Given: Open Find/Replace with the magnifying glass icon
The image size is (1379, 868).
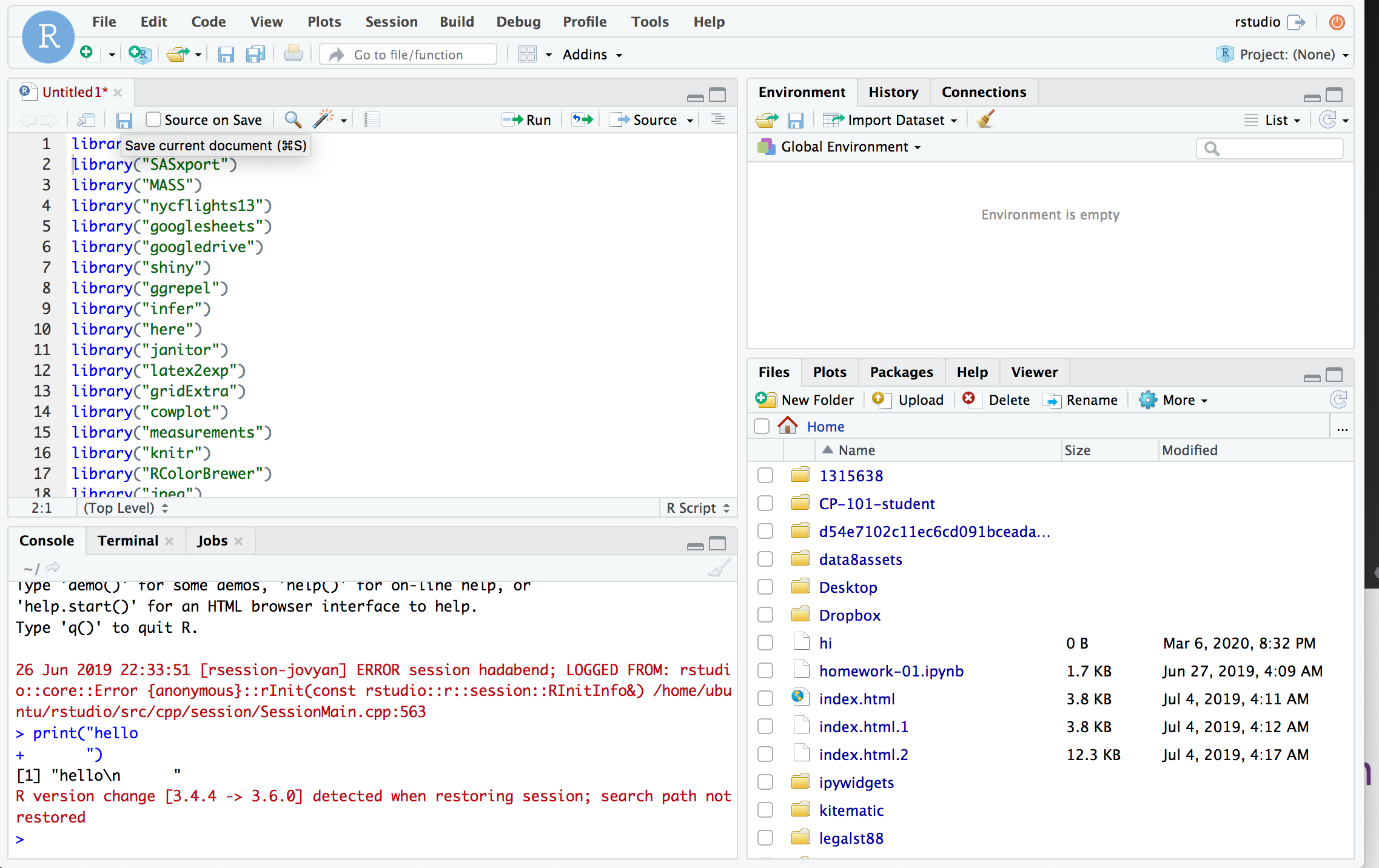Looking at the screenshot, I should click(293, 119).
